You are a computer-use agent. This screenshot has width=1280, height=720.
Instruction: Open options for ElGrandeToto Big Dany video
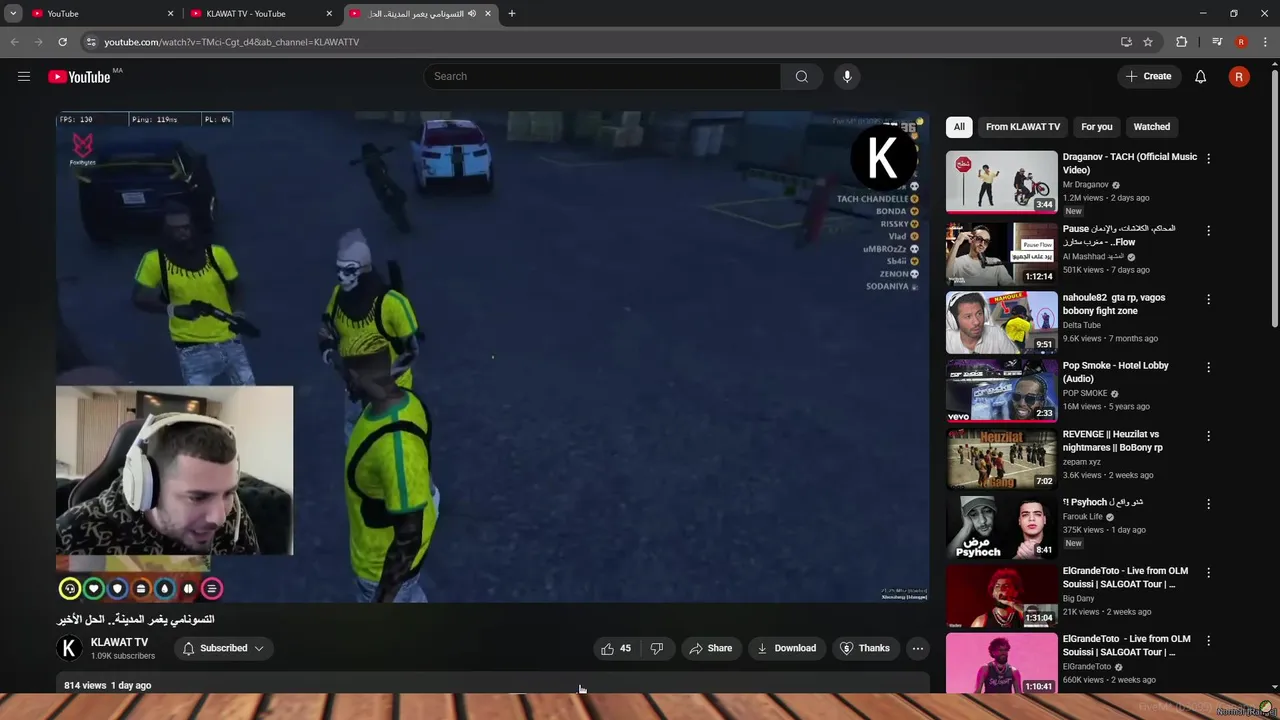pyautogui.click(x=1208, y=573)
